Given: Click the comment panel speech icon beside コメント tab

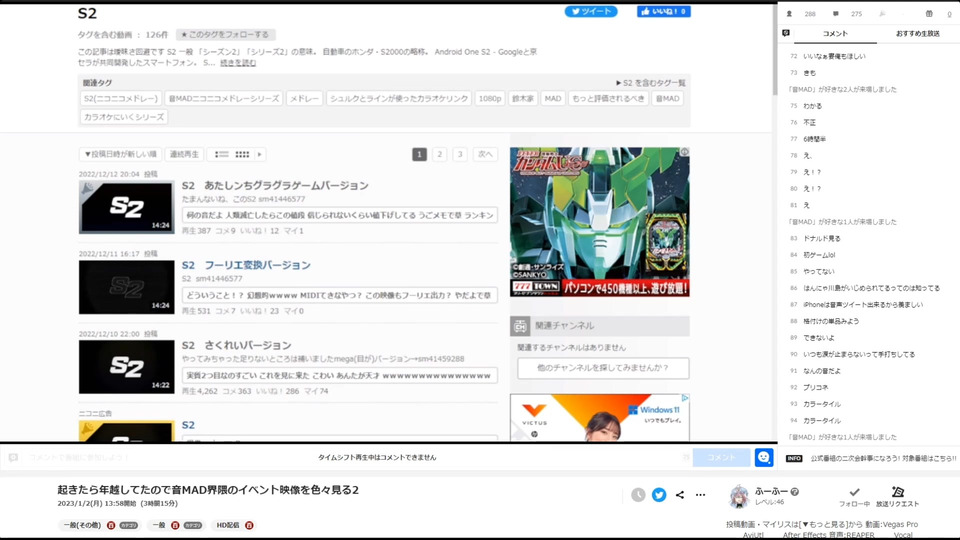Looking at the screenshot, I should click(x=786, y=33).
